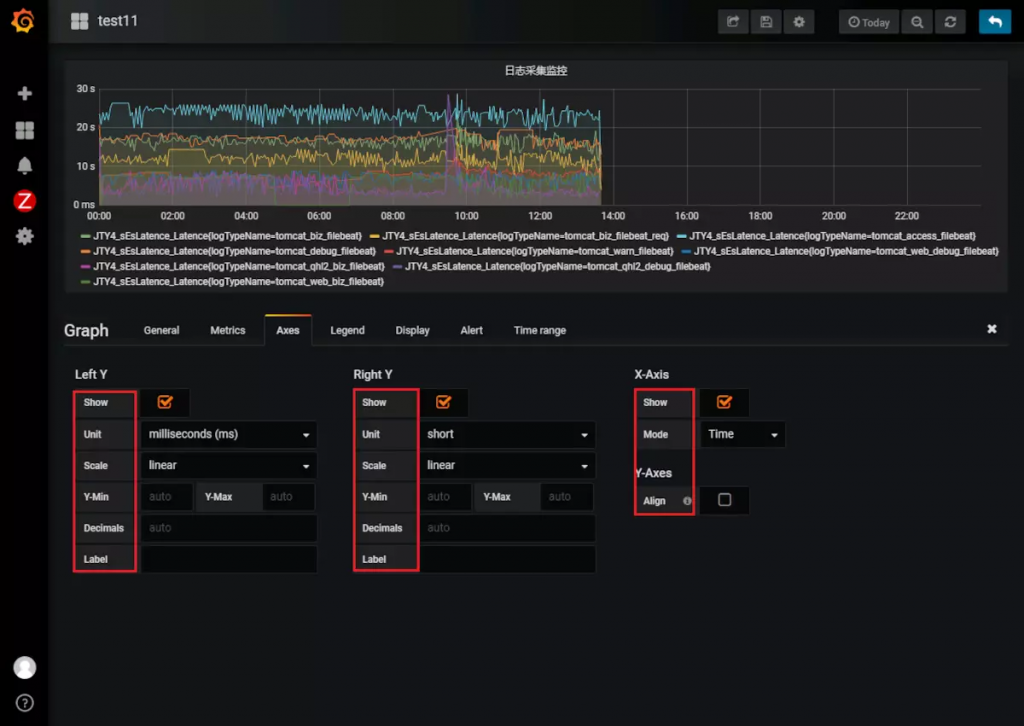1024x726 pixels.
Task: Open the user profile avatar
Action: click(x=25, y=667)
